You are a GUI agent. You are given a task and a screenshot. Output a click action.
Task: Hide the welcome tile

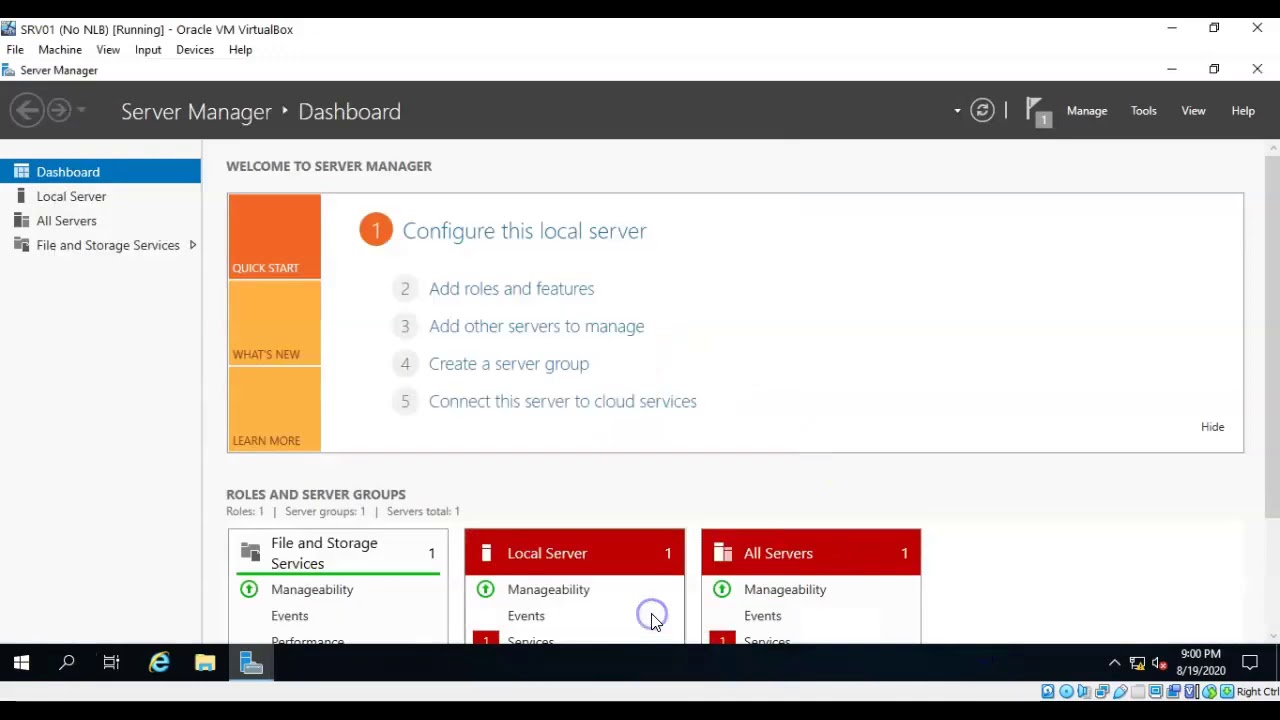tap(1212, 427)
